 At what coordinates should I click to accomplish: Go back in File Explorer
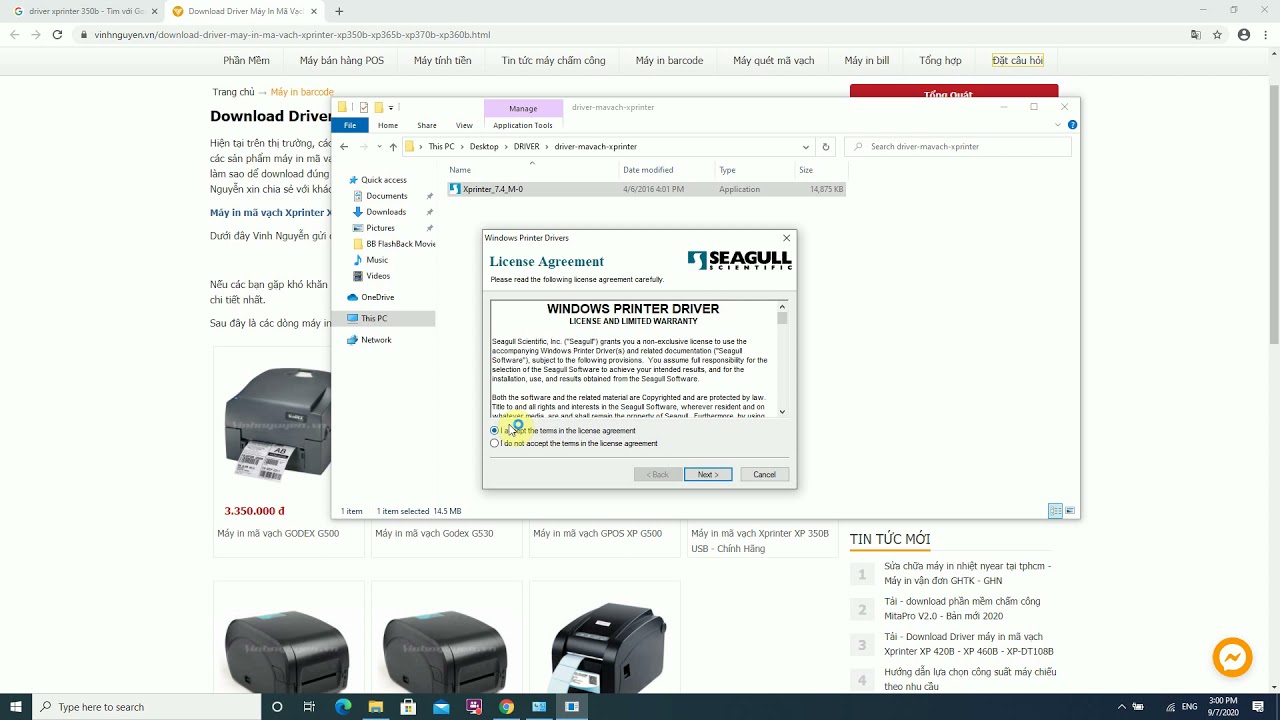(344, 147)
